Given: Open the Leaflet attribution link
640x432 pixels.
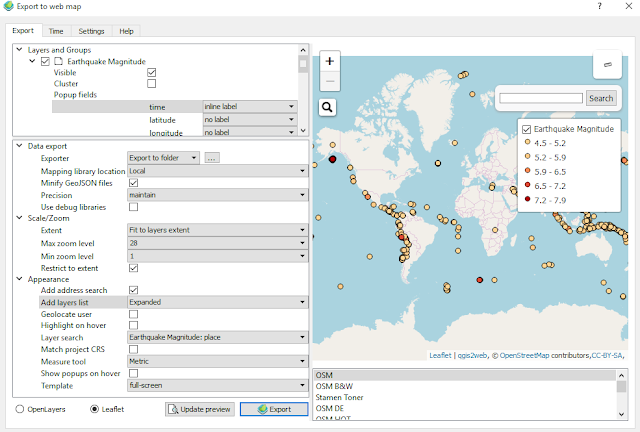Looking at the screenshot, I should point(440,355).
